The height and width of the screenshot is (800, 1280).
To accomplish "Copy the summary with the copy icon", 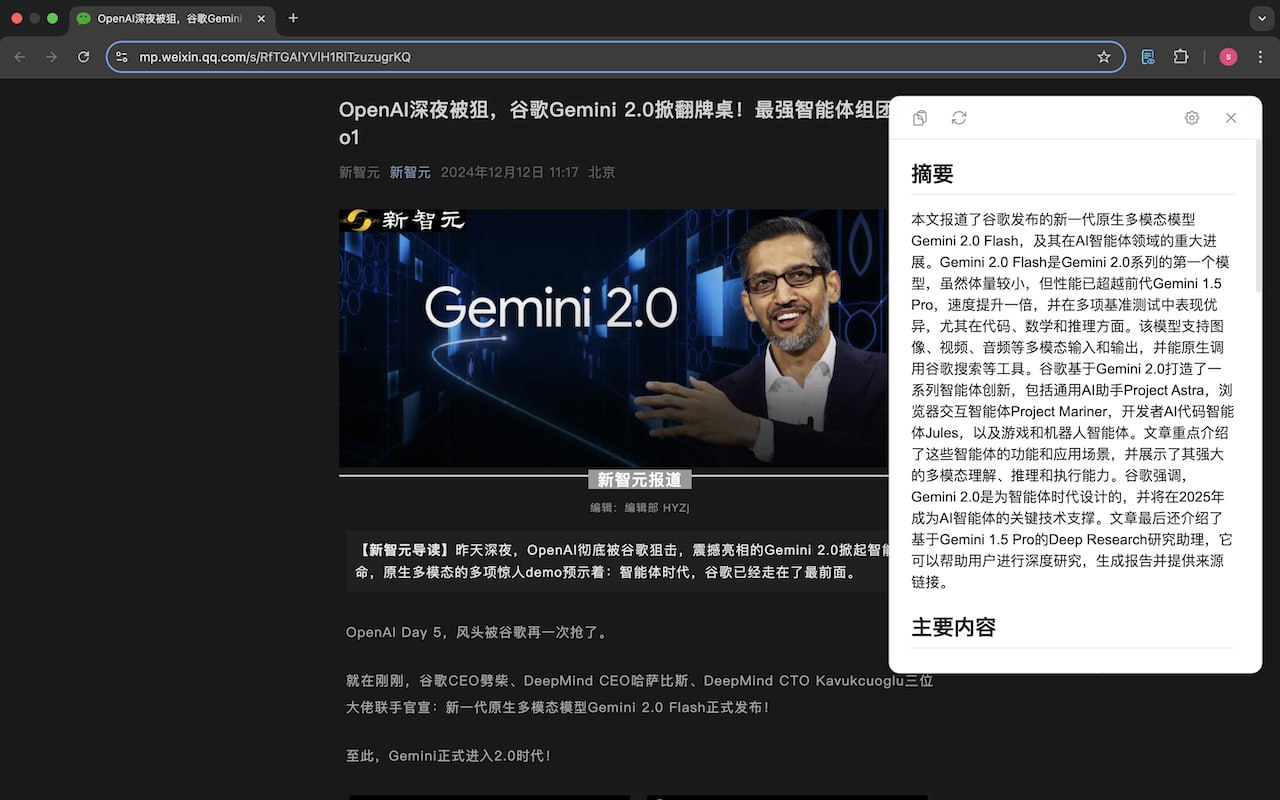I will (x=920, y=118).
